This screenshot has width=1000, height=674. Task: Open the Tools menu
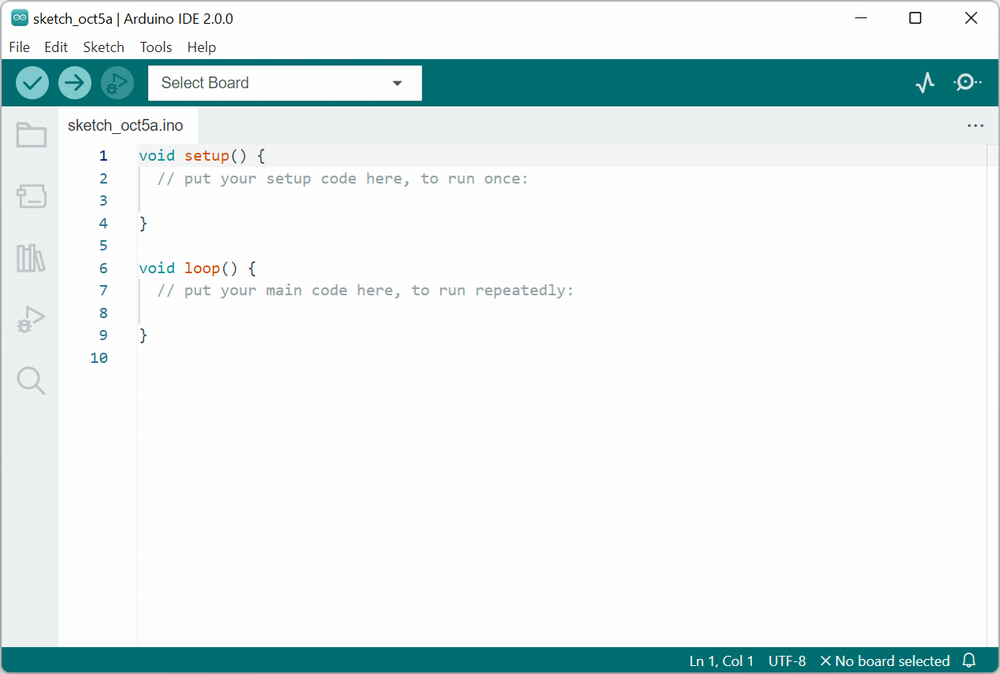155,47
